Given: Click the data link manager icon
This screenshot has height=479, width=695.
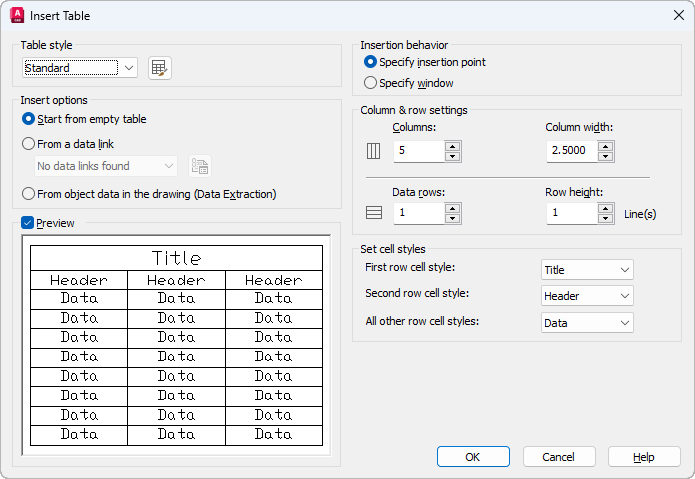Looking at the screenshot, I should tap(200, 166).
